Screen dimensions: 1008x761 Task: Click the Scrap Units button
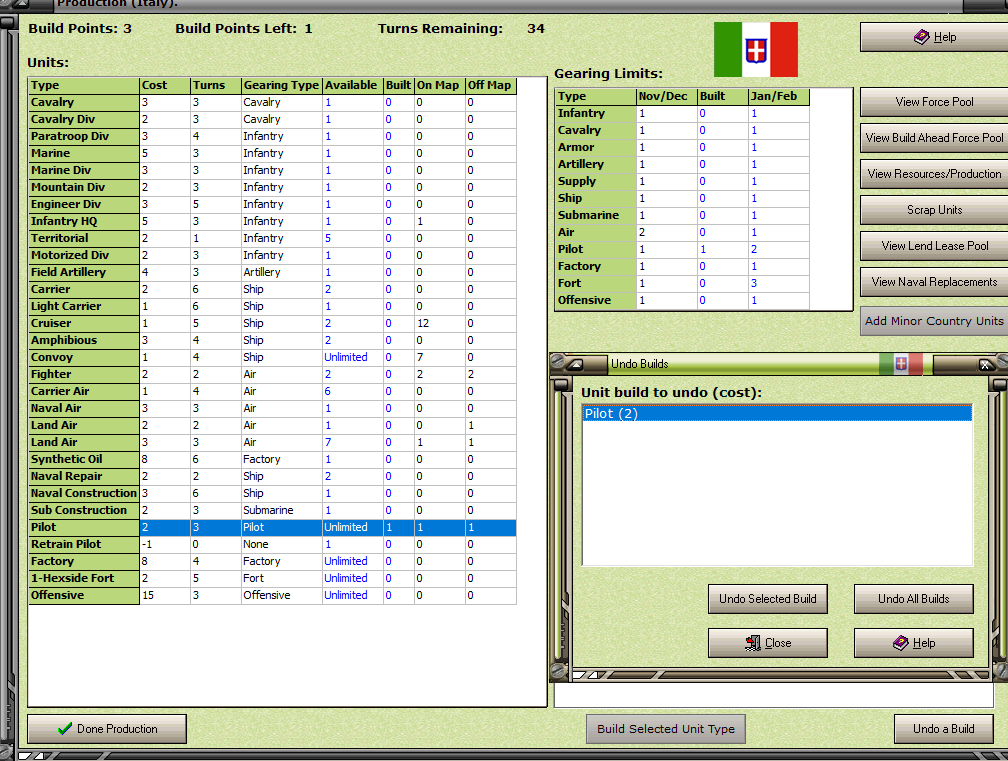(933, 209)
